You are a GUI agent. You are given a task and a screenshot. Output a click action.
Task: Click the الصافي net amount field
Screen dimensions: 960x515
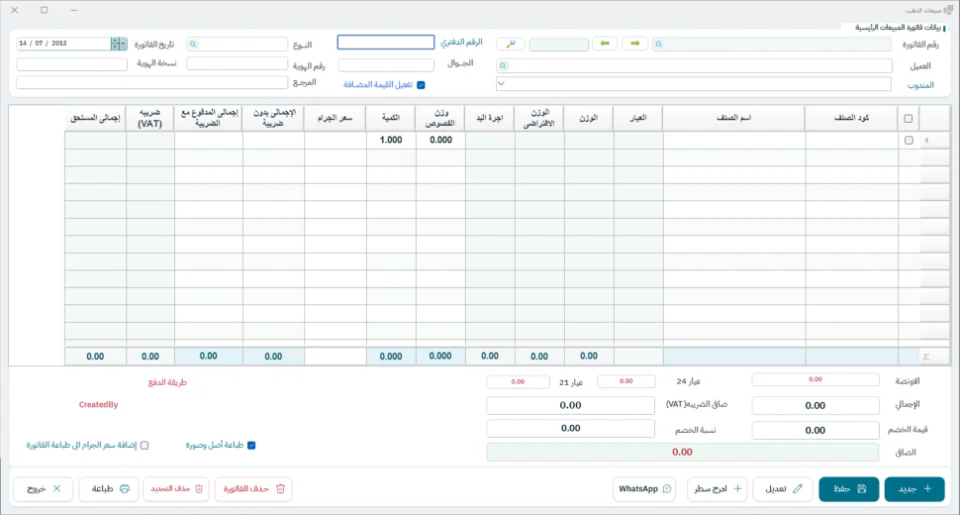point(683,453)
